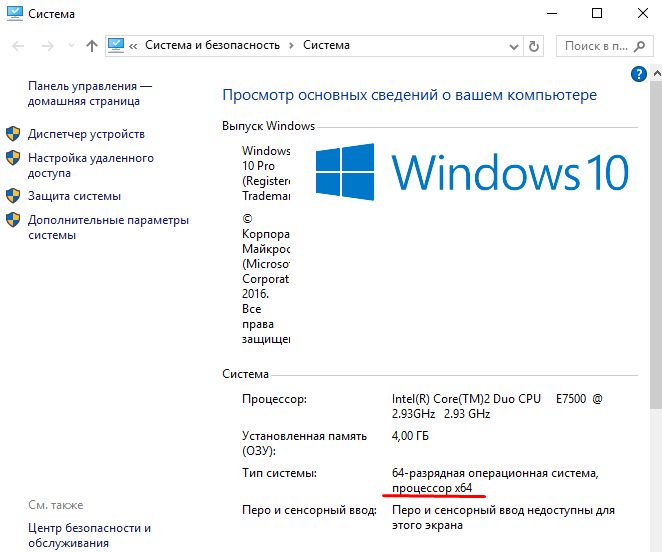Open "Защита системы" link
The image size is (662, 552).
tap(74, 196)
